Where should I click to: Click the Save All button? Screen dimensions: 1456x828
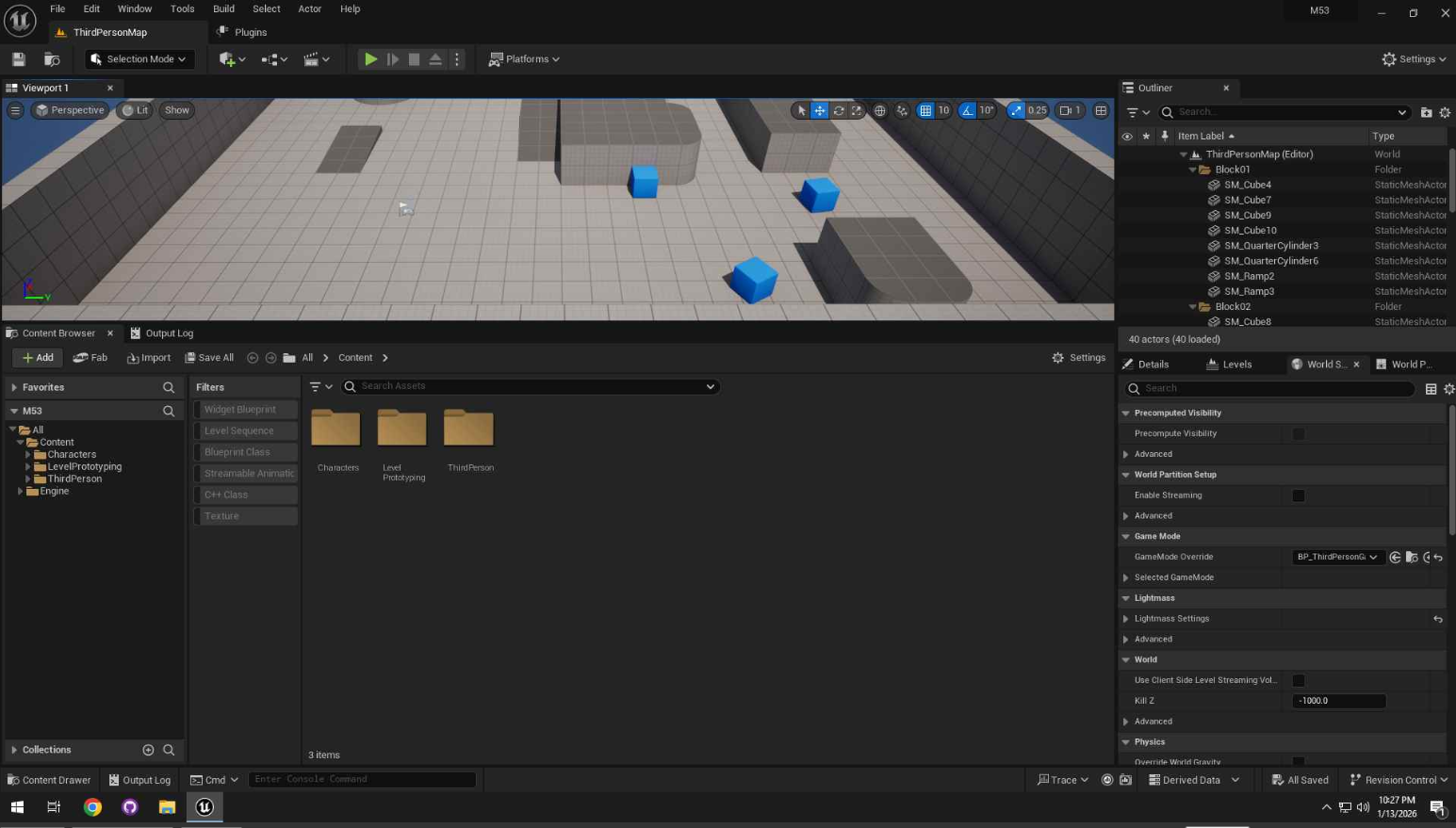209,358
